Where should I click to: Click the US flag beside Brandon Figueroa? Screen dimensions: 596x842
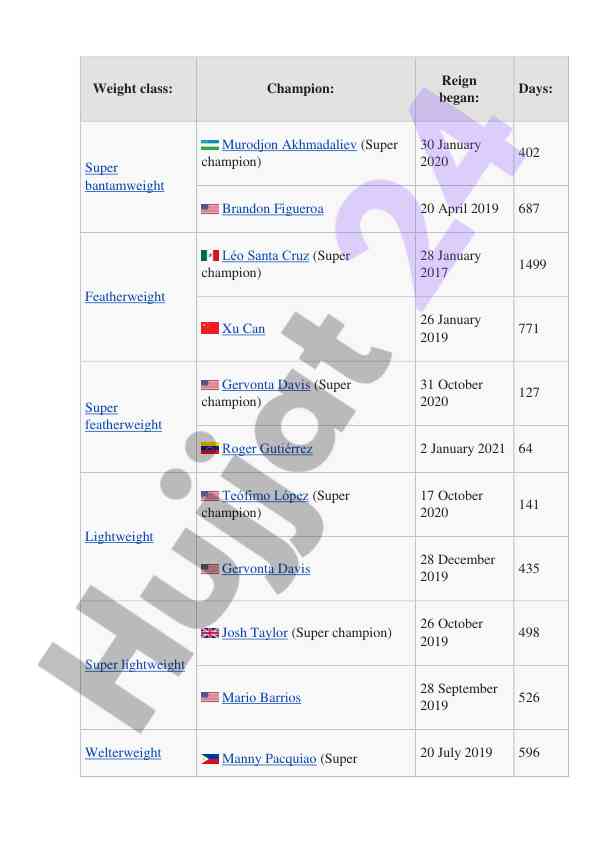pos(209,209)
